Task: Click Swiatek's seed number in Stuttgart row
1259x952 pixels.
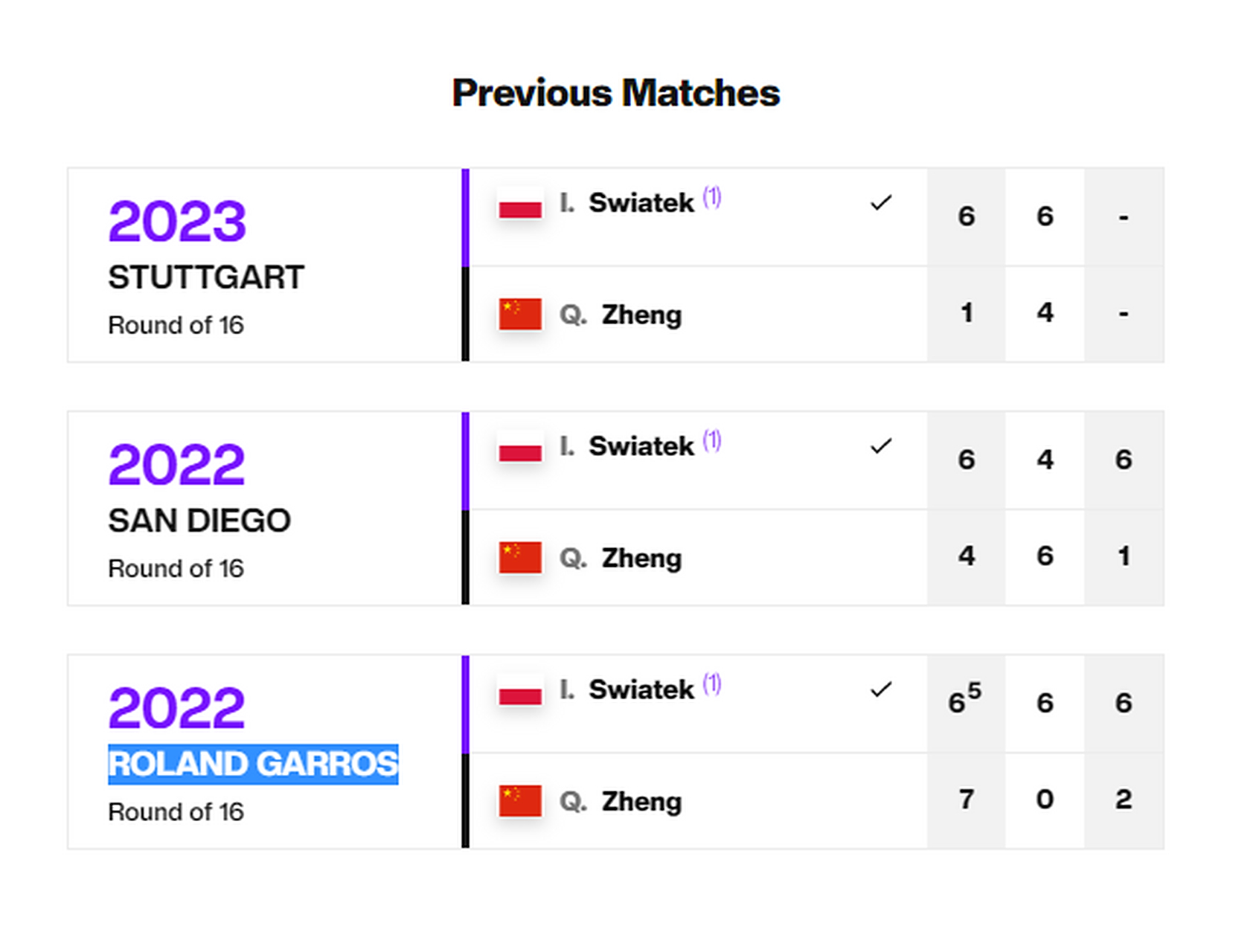Action: coord(712,198)
